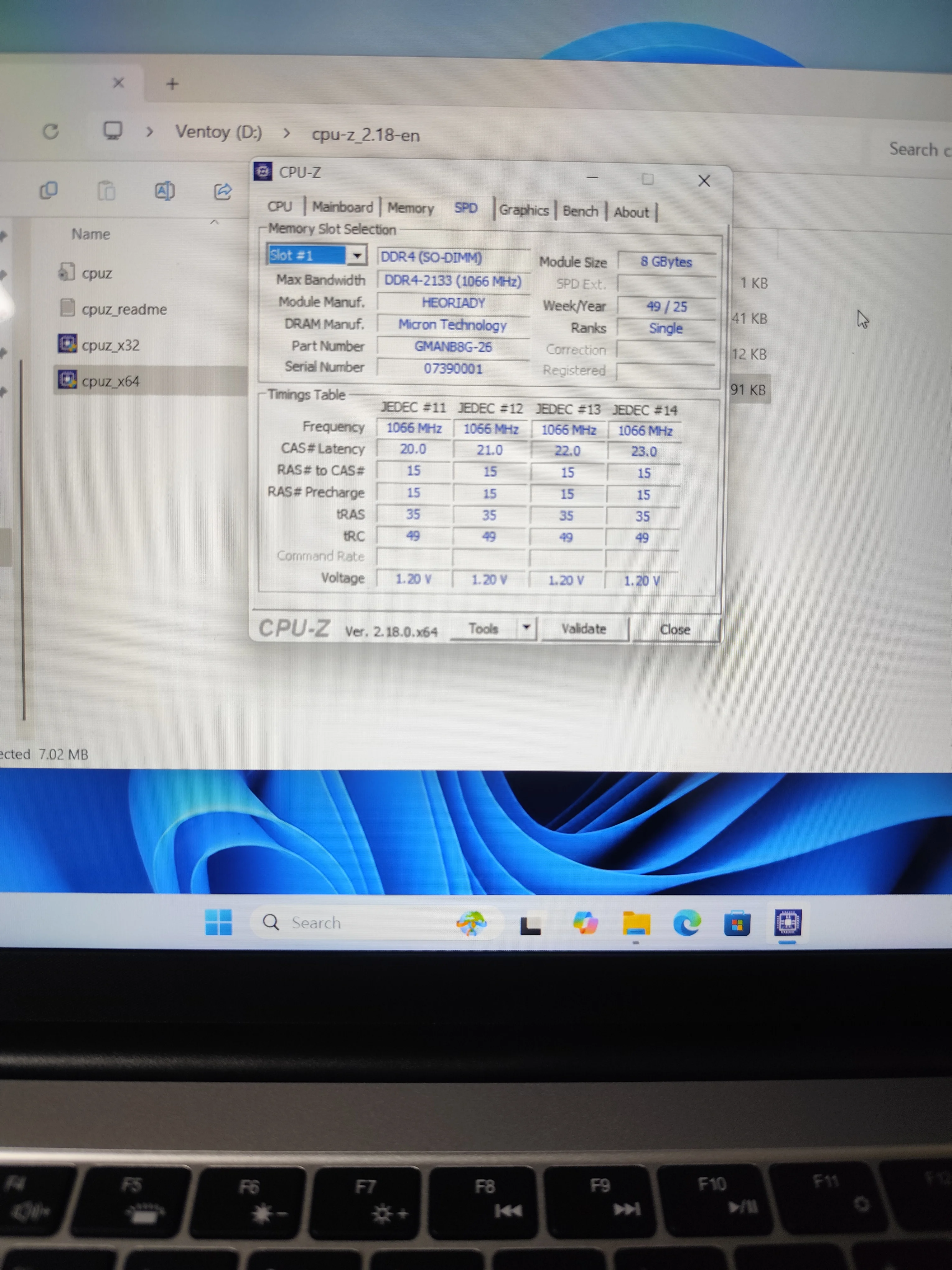The image size is (952, 1270).
Task: Click cpu-z_2.18-en breadcrumb folder
Action: point(366,135)
